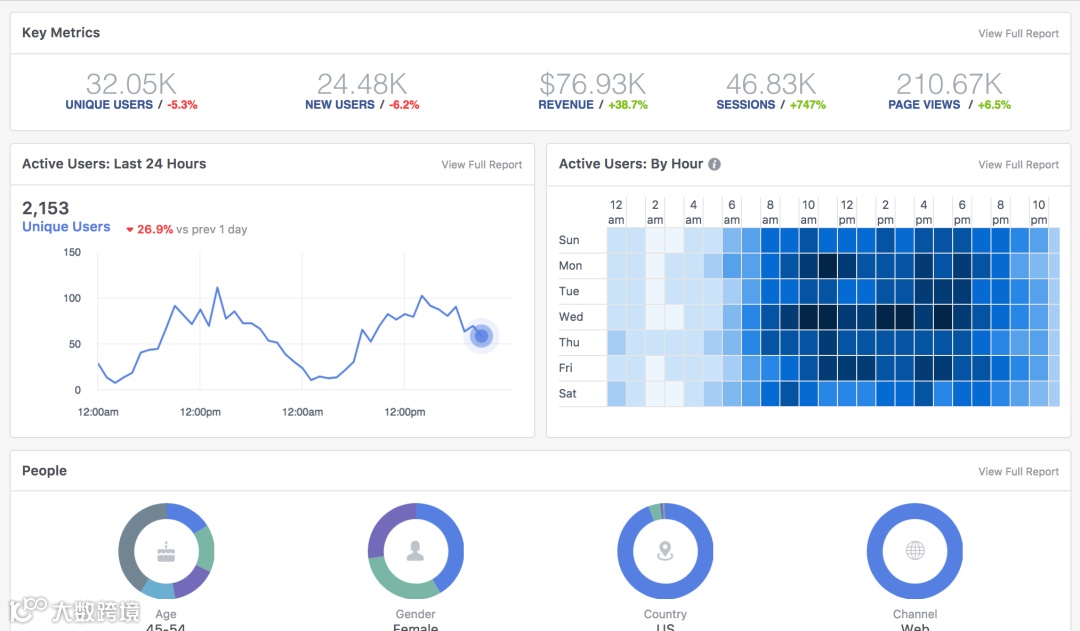Click the Wed row label in heatmap
The width and height of the screenshot is (1080, 631).
point(571,317)
